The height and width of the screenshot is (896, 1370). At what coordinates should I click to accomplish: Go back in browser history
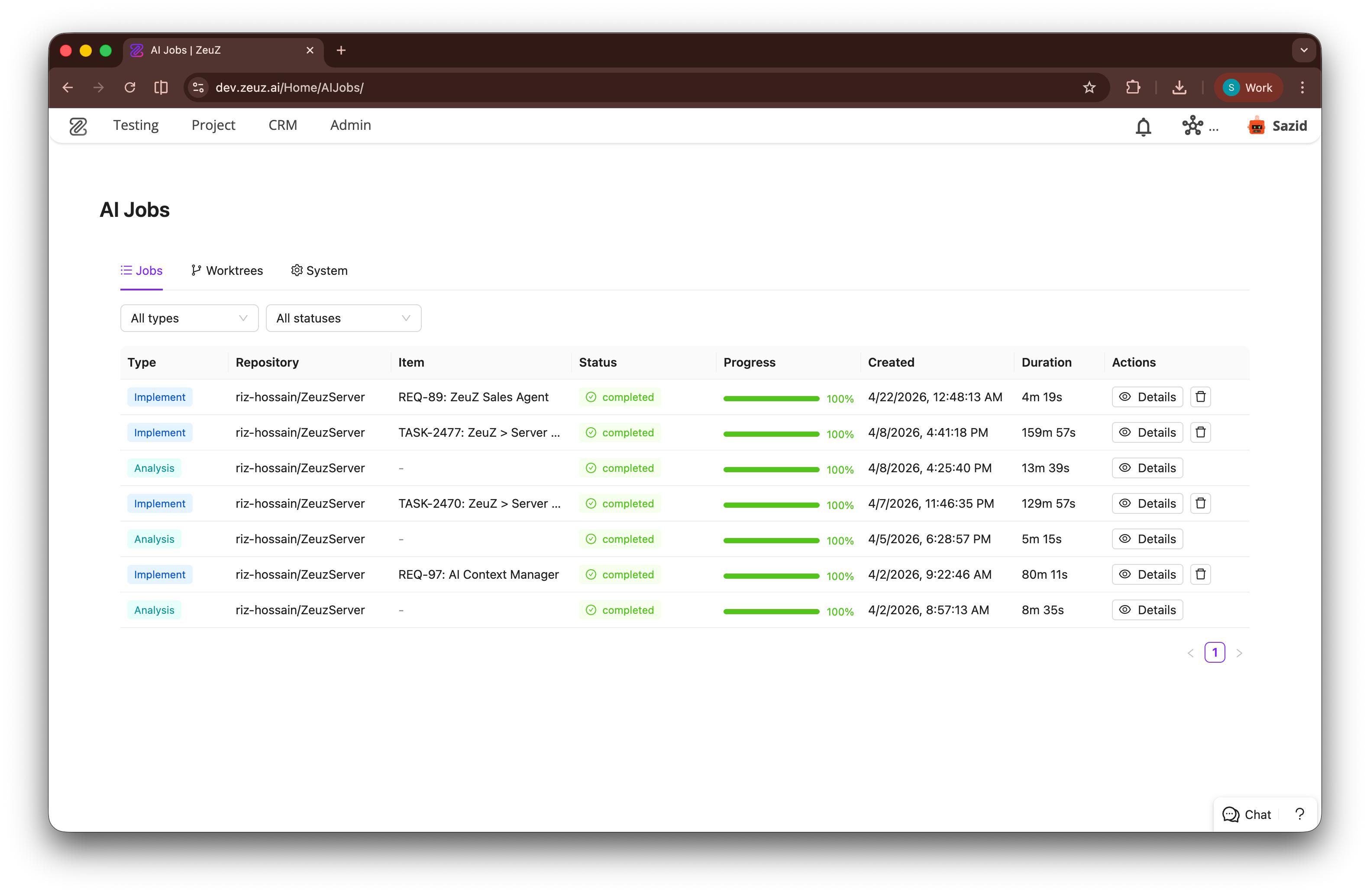[x=68, y=87]
